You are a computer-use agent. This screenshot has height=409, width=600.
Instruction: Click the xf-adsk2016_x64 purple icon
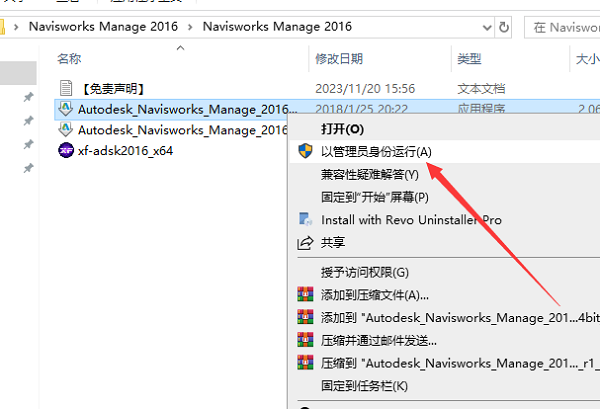[x=66, y=150]
